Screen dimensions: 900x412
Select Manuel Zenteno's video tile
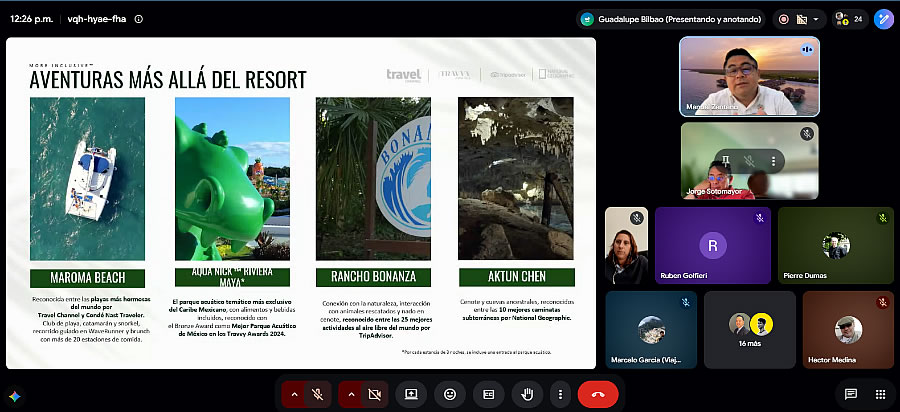(750, 77)
